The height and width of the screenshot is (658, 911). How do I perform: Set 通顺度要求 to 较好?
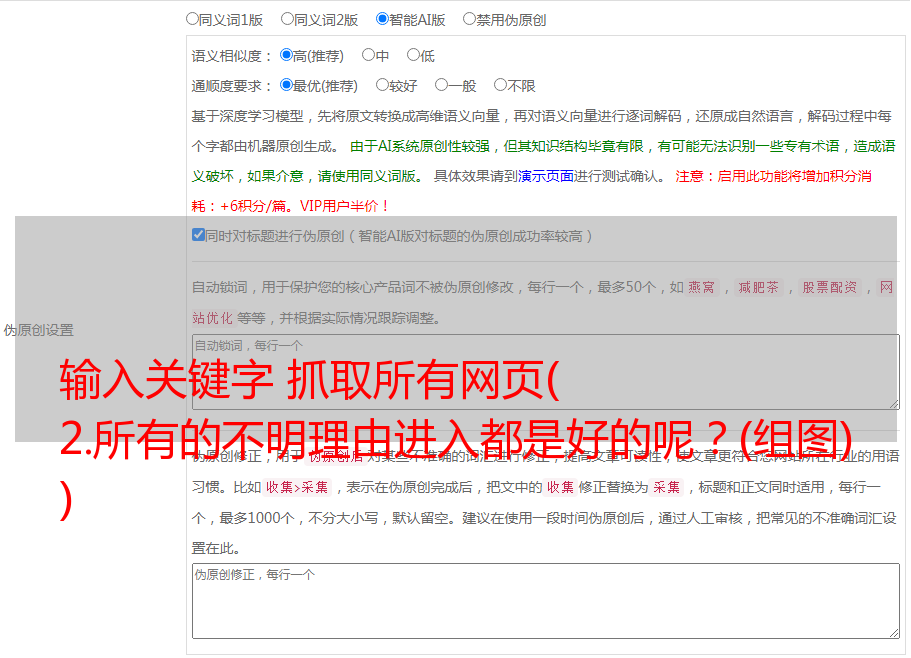[x=382, y=85]
